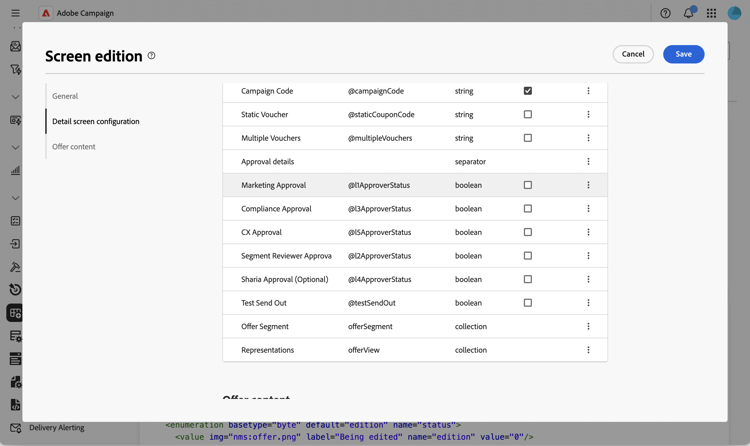This screenshot has height=446, width=750.
Task: Select the @staticCouponCode attribute text
Action: (x=381, y=114)
